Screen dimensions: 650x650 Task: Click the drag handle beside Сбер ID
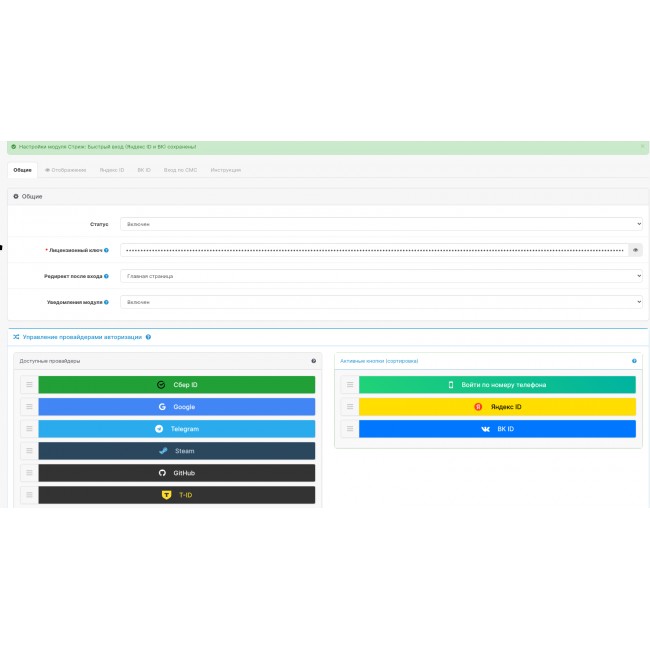pyautogui.click(x=29, y=385)
